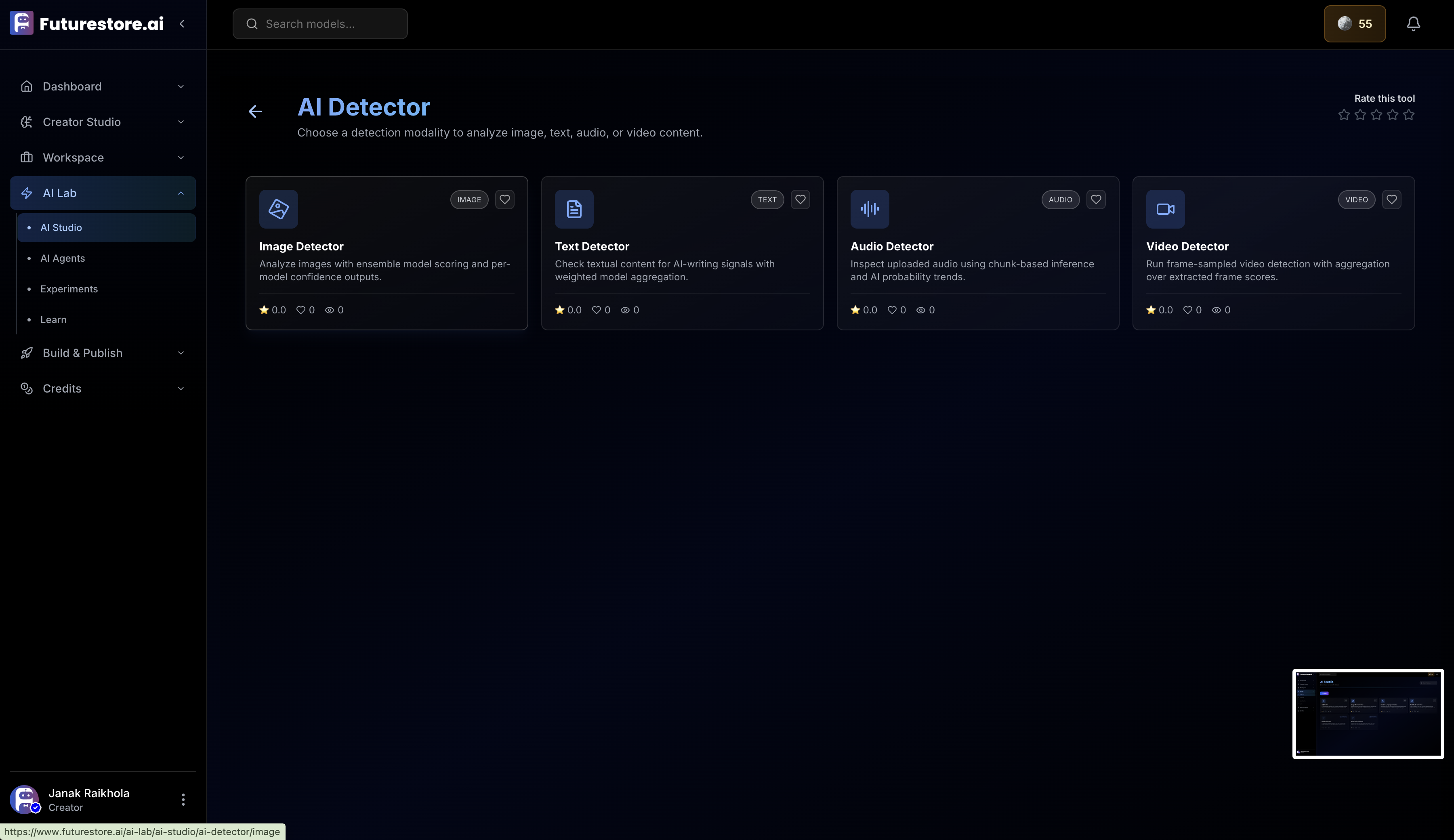
Task: Expand the Workspace chevron
Action: click(x=181, y=157)
